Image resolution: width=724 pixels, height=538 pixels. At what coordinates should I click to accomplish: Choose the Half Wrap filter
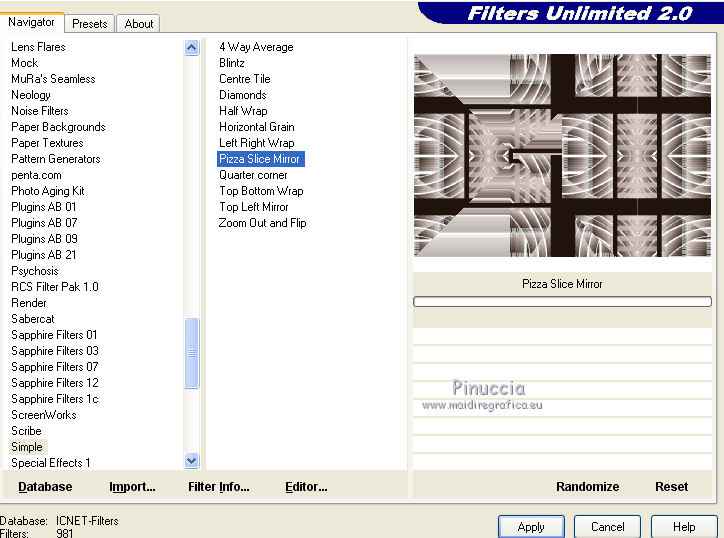click(x=243, y=111)
